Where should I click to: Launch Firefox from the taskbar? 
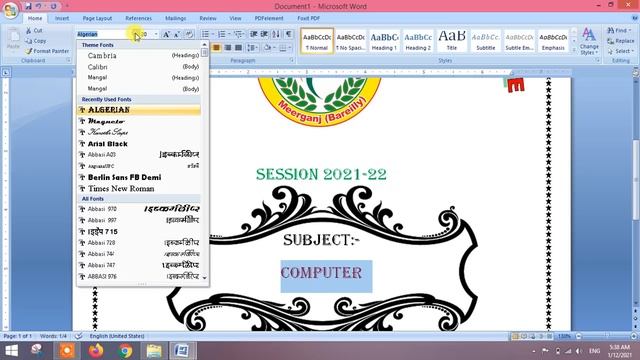click(x=96, y=351)
